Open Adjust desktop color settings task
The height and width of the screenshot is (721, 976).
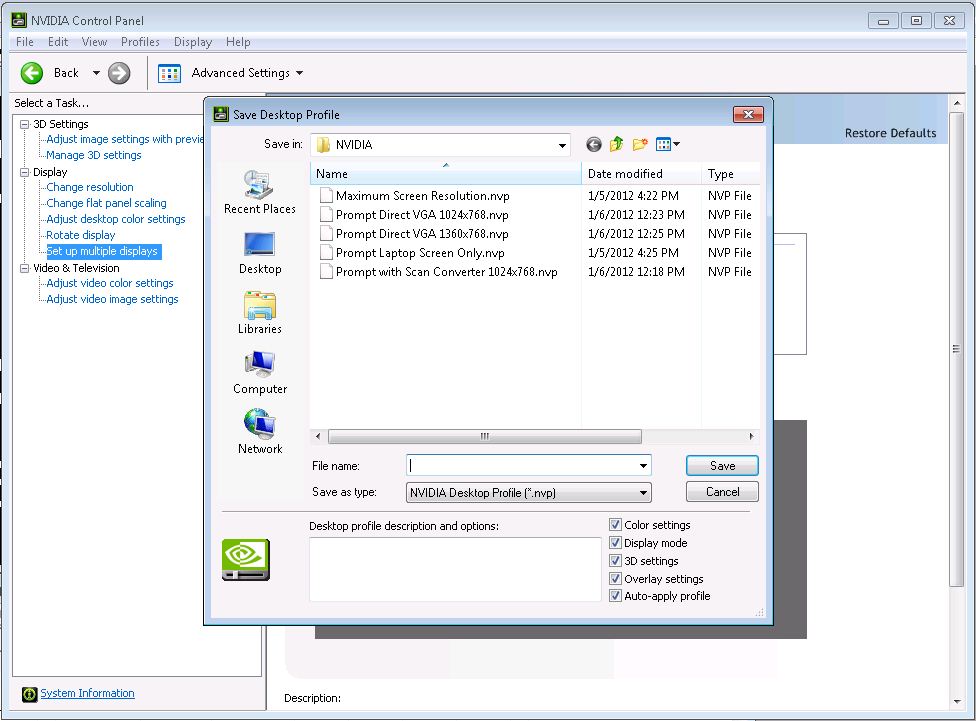point(116,219)
